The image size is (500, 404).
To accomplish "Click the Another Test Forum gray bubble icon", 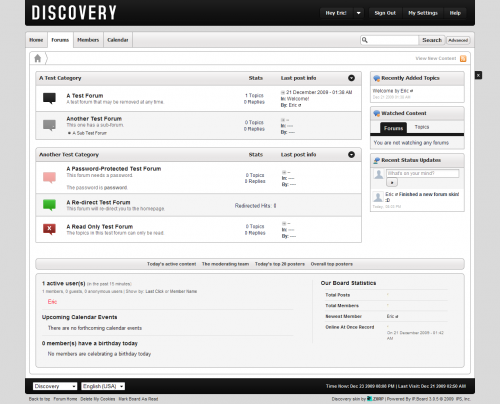I will click(49, 125).
